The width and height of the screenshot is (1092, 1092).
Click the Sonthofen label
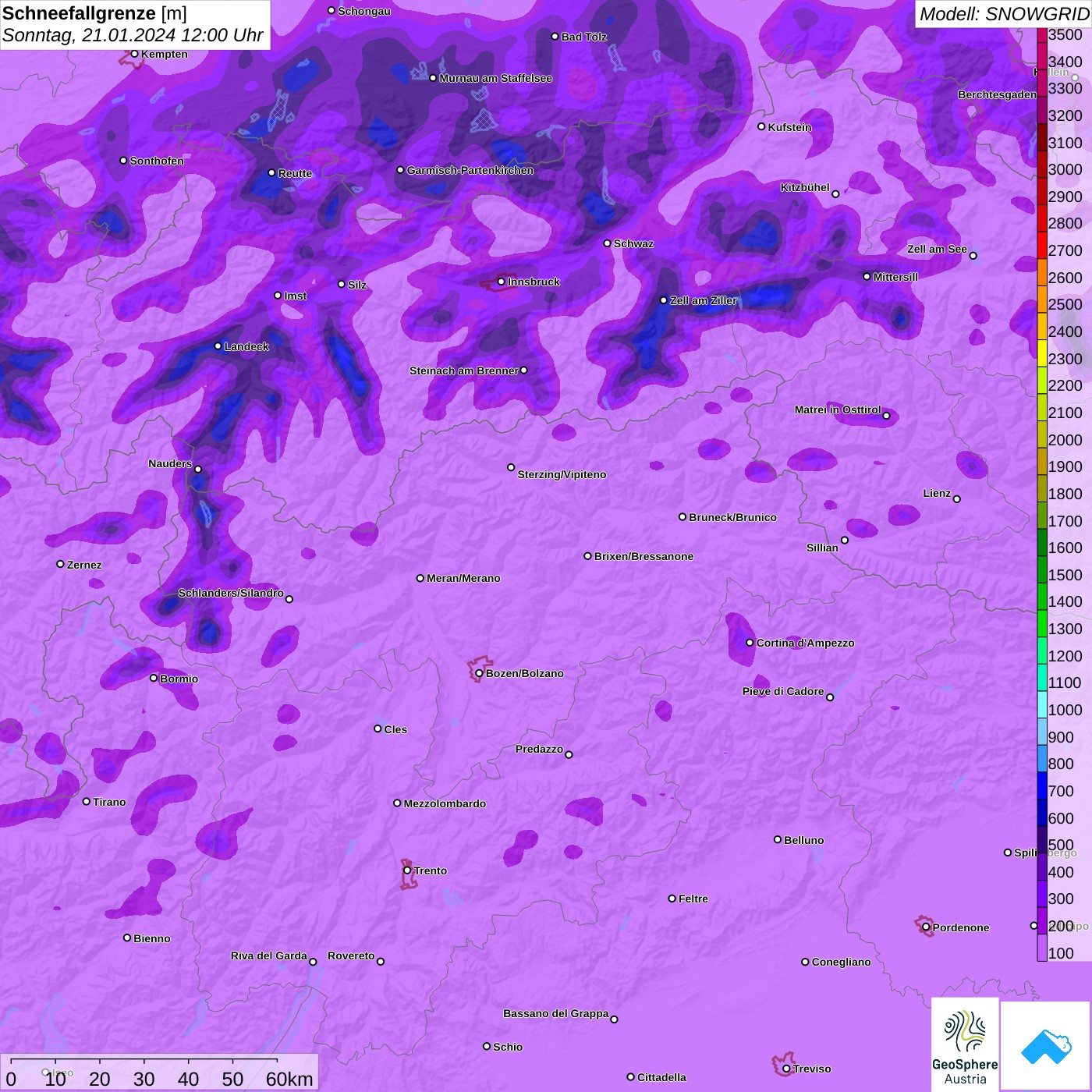(157, 161)
